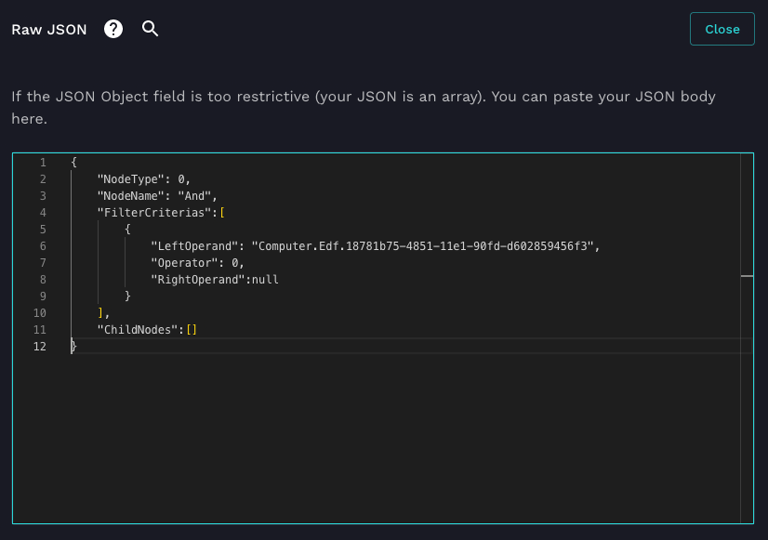
Task: Click line number 6 in gutter
Action: (x=43, y=246)
